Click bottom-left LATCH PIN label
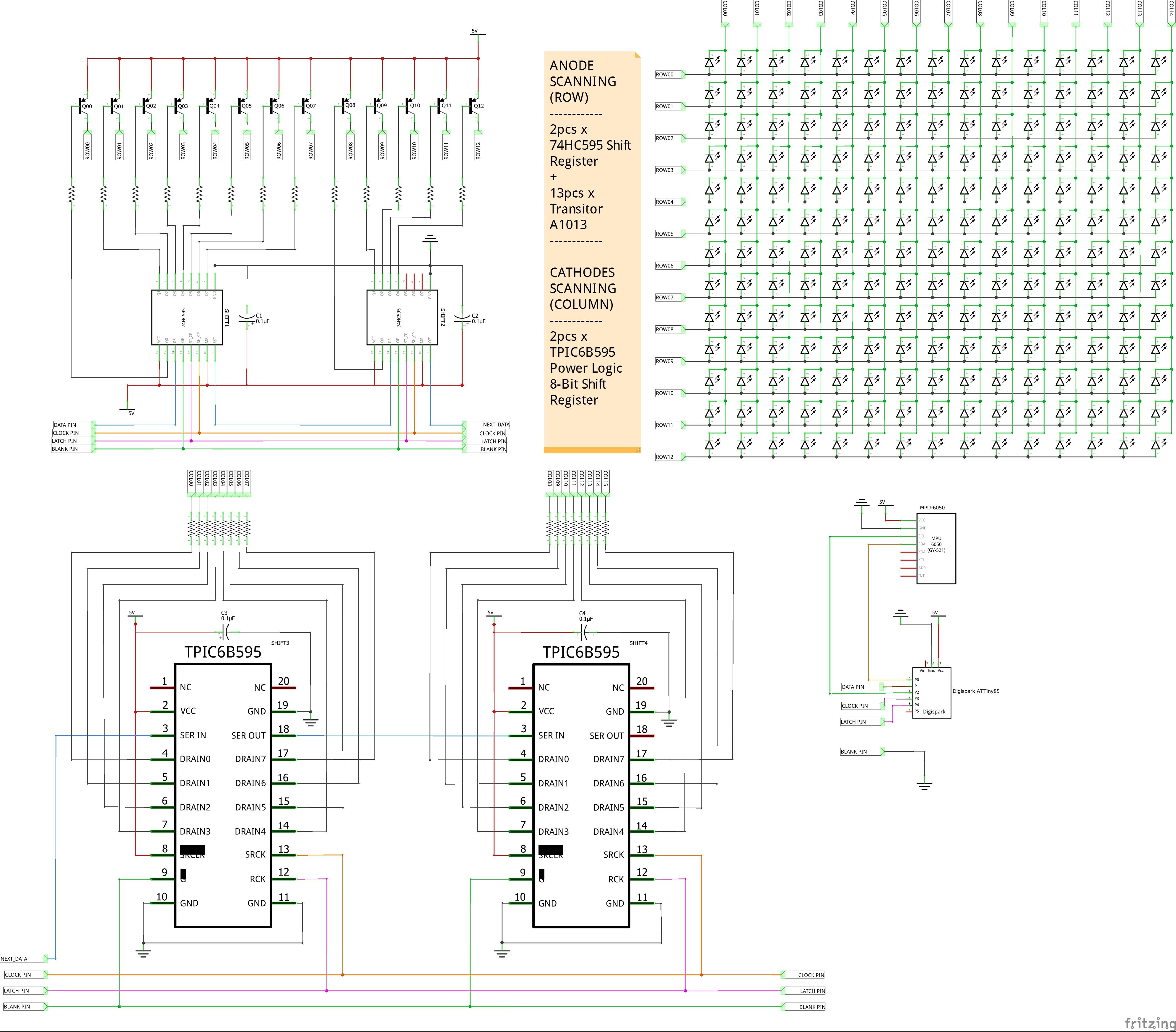Viewport: 1176px width, 1032px height. click(x=25, y=991)
